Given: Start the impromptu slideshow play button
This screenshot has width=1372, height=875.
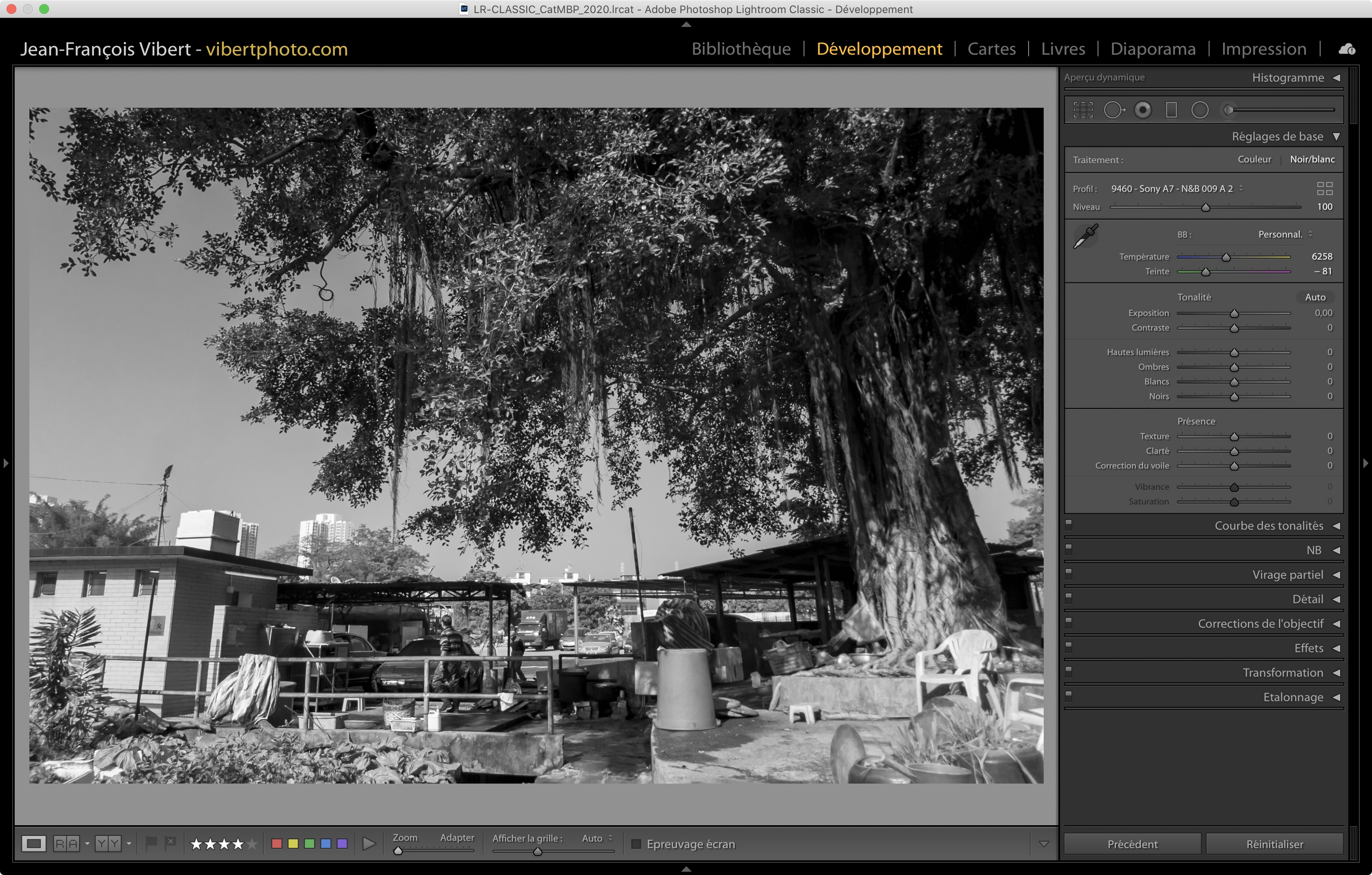Looking at the screenshot, I should [x=369, y=843].
